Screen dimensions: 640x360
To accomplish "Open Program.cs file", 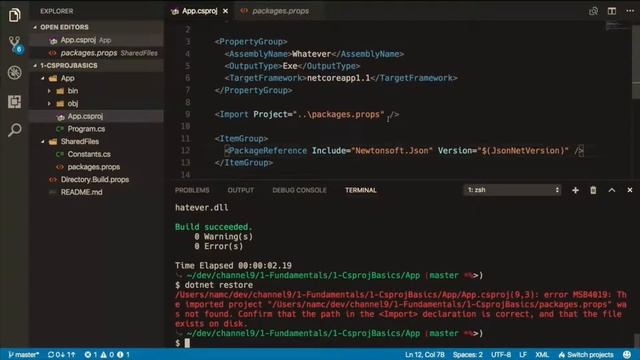I will tap(86, 129).
